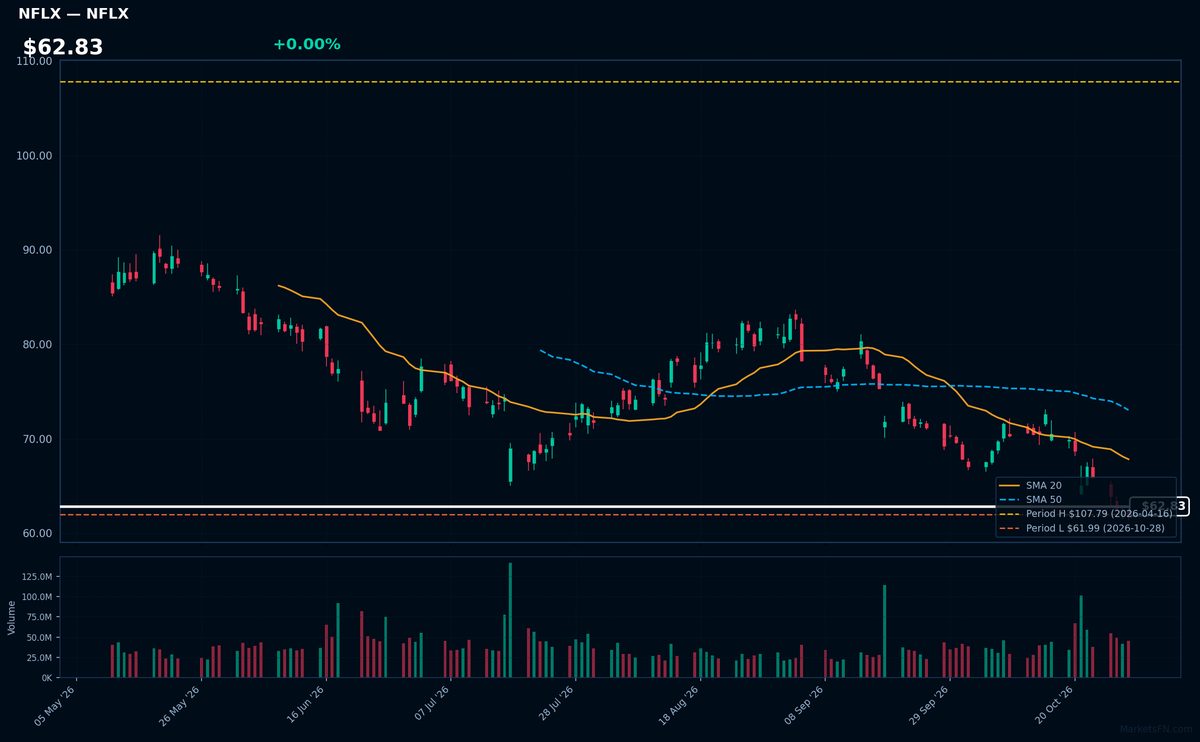Click the 18 Aug '26 date label

point(678,704)
